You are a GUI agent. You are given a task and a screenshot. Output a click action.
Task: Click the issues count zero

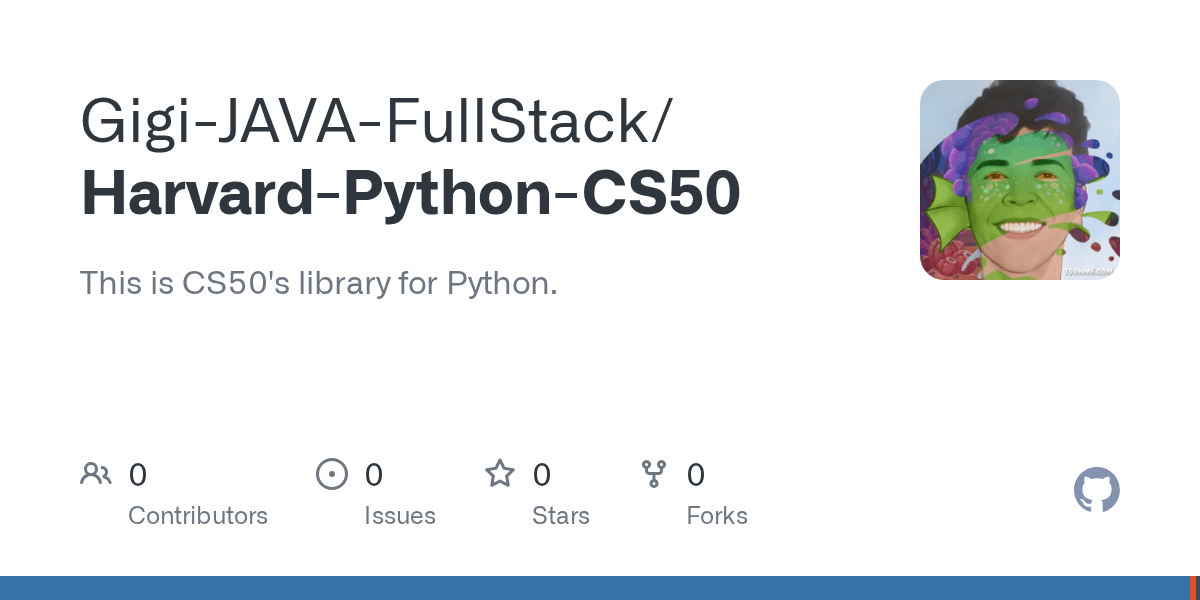click(374, 475)
